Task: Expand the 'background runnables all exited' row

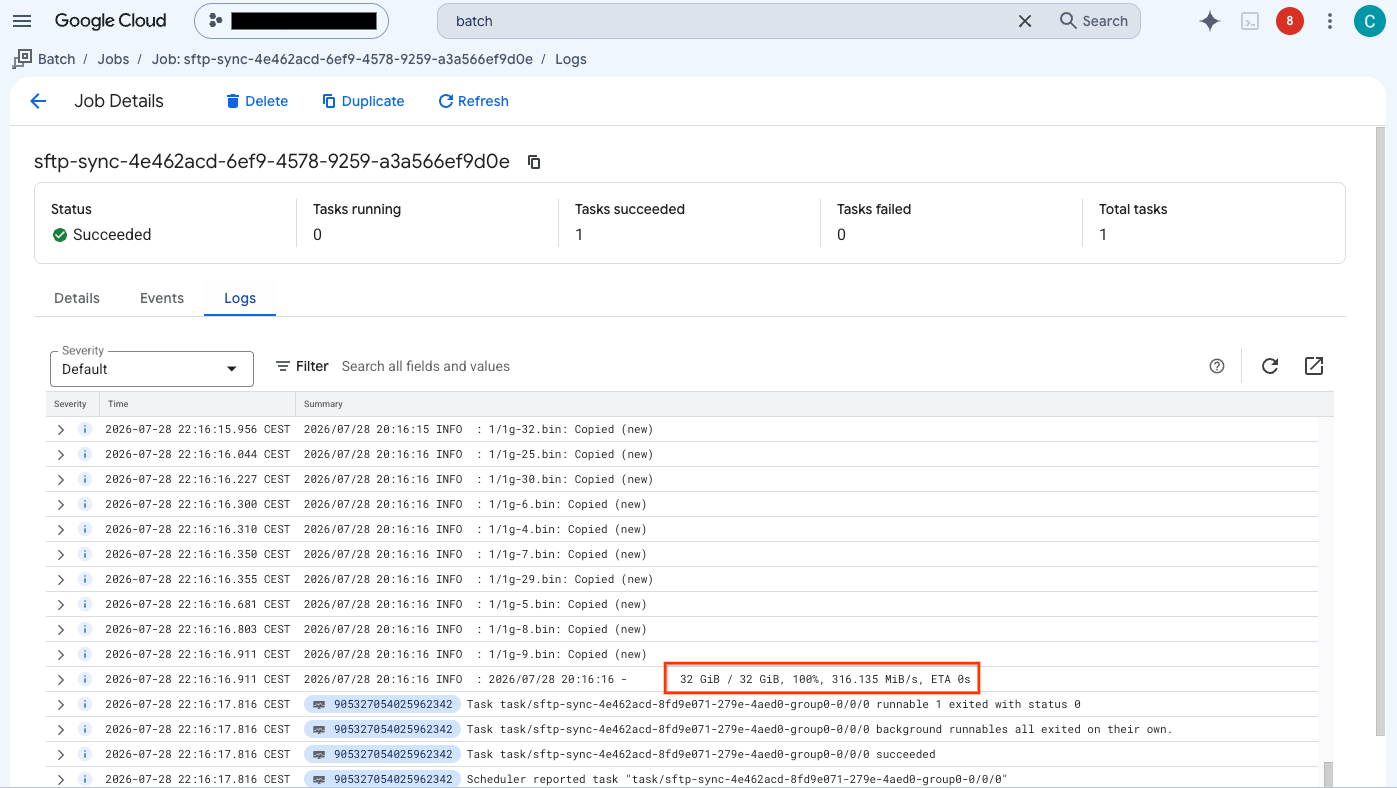Action: (60, 729)
